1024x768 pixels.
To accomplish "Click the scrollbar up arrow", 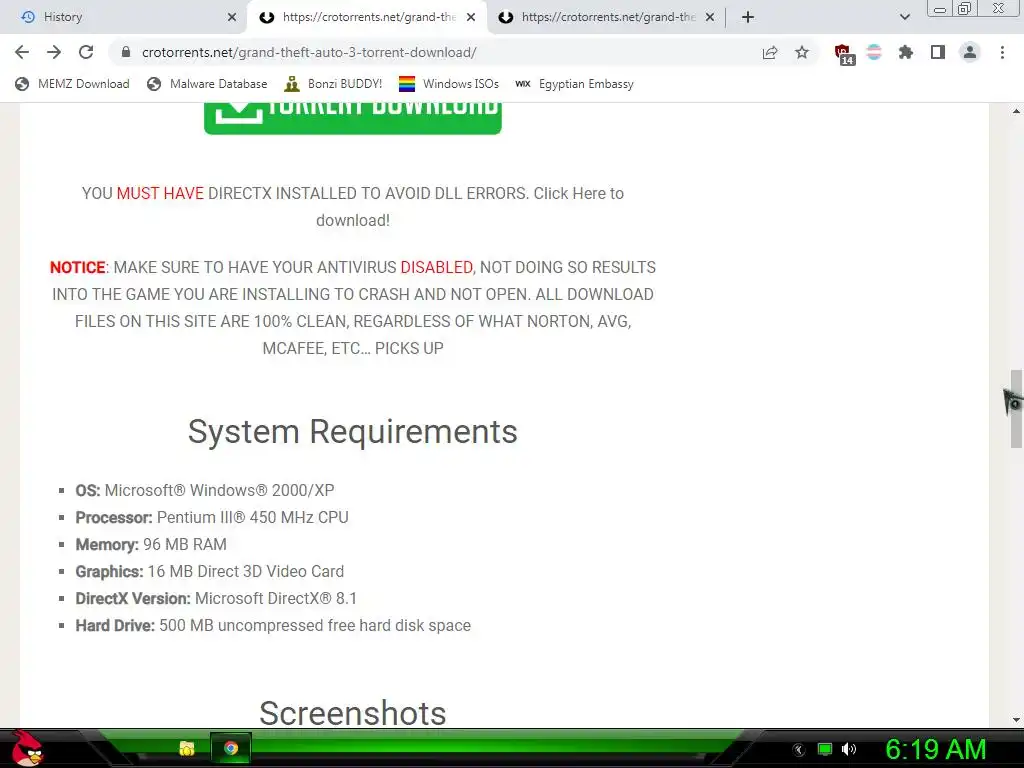I will (x=1016, y=111).
